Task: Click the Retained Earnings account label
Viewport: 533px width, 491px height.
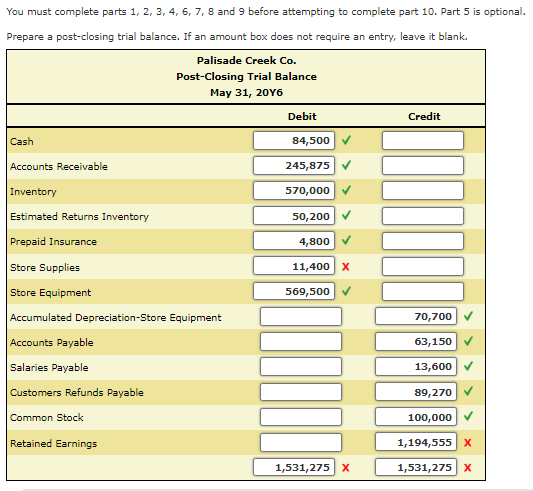Action: [53, 443]
